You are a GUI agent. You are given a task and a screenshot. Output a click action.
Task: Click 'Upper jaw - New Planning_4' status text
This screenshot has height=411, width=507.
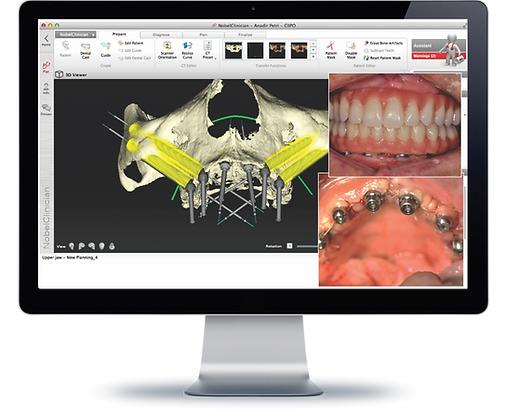coord(70,257)
